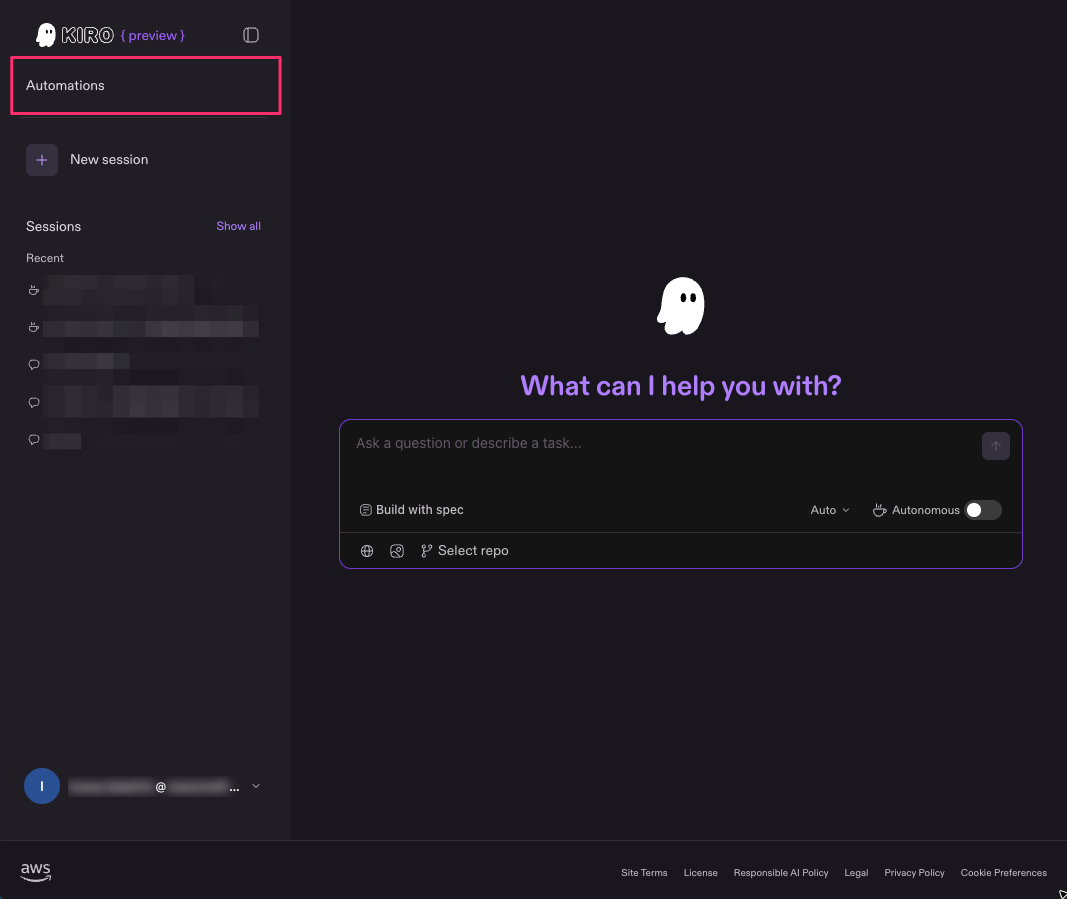Screen dimensions: 1067x899
Task: Open Legal link in footer
Action: tap(856, 872)
